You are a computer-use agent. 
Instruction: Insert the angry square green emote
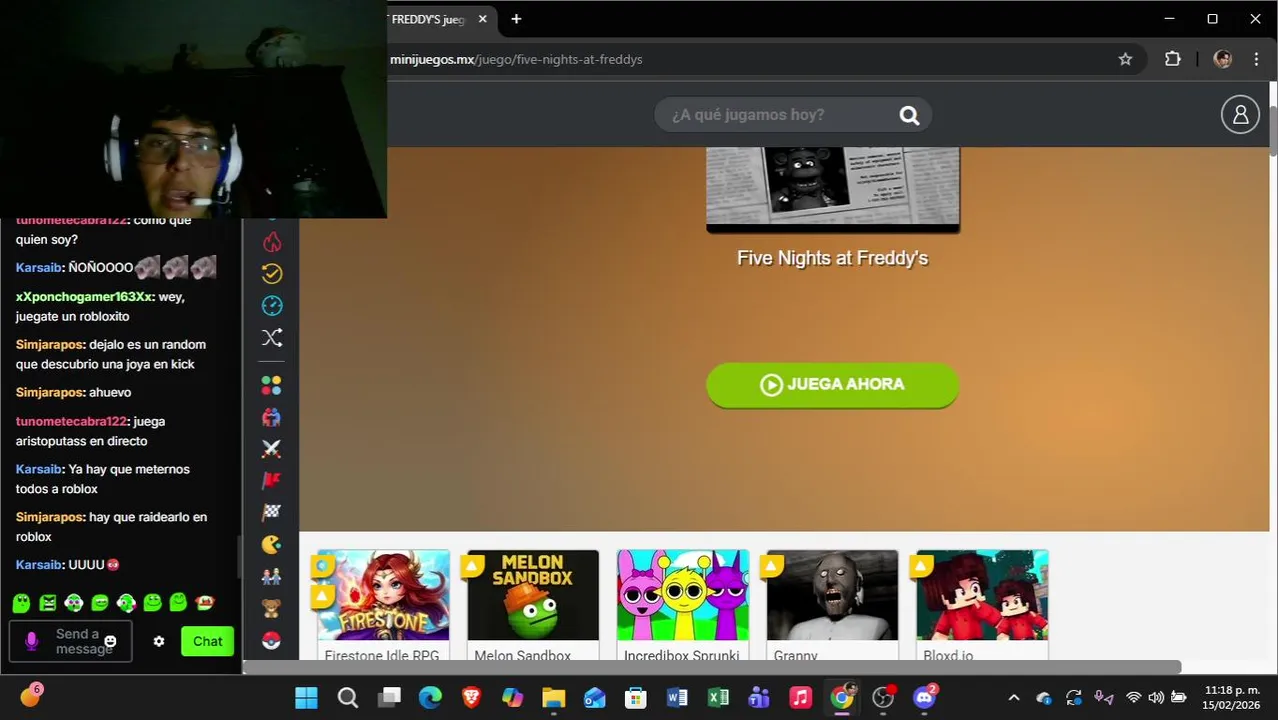pos(47,603)
